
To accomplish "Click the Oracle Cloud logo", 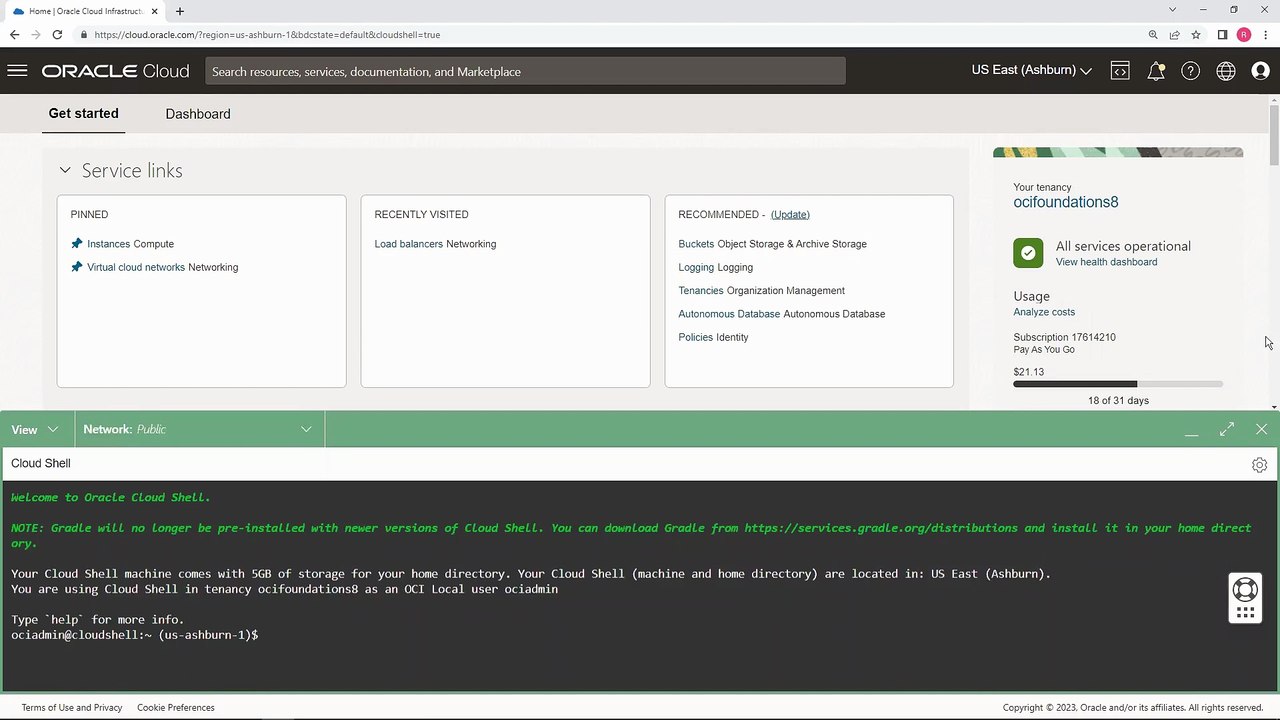I will click(x=115, y=71).
